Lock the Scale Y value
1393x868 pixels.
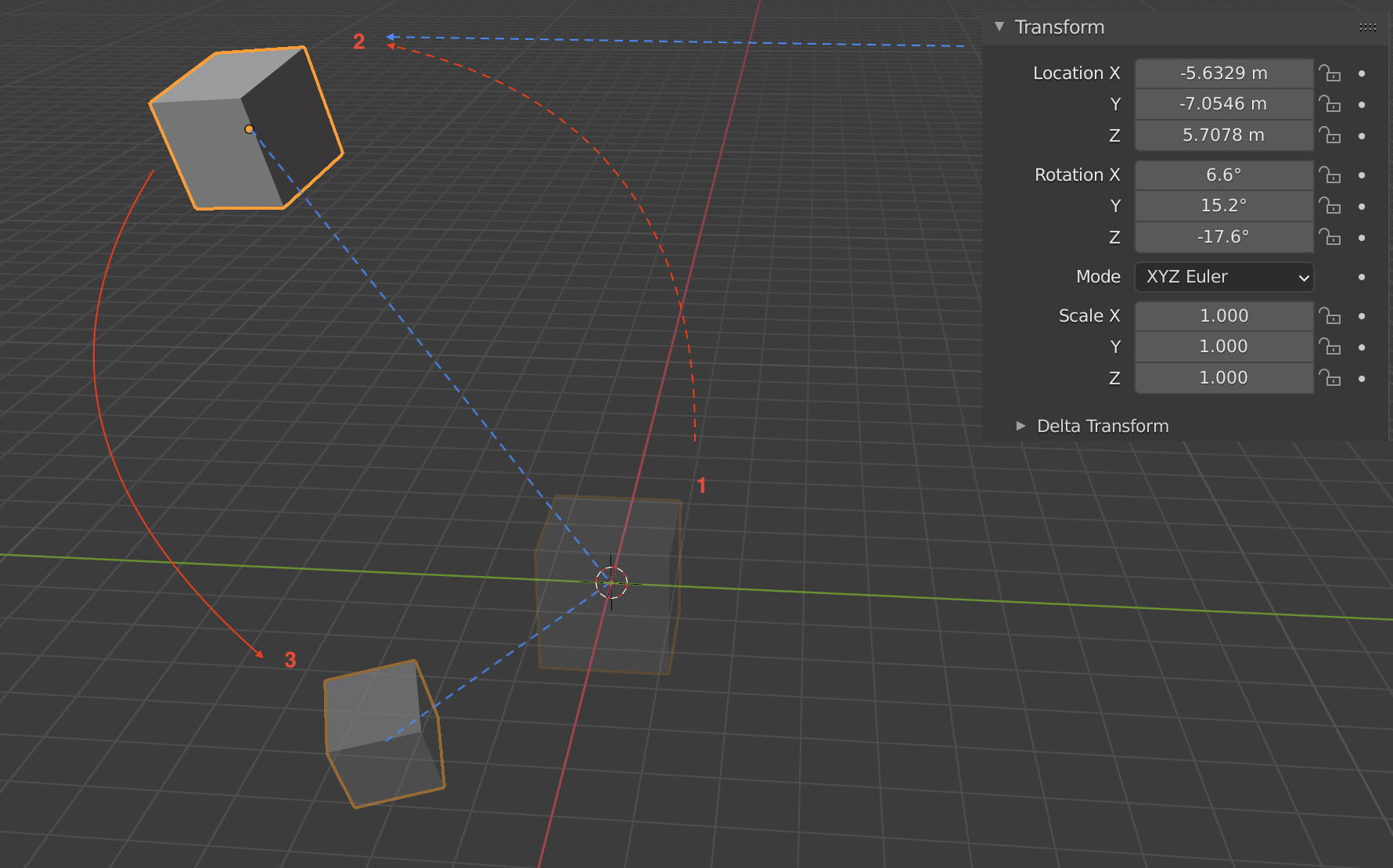(1330, 347)
